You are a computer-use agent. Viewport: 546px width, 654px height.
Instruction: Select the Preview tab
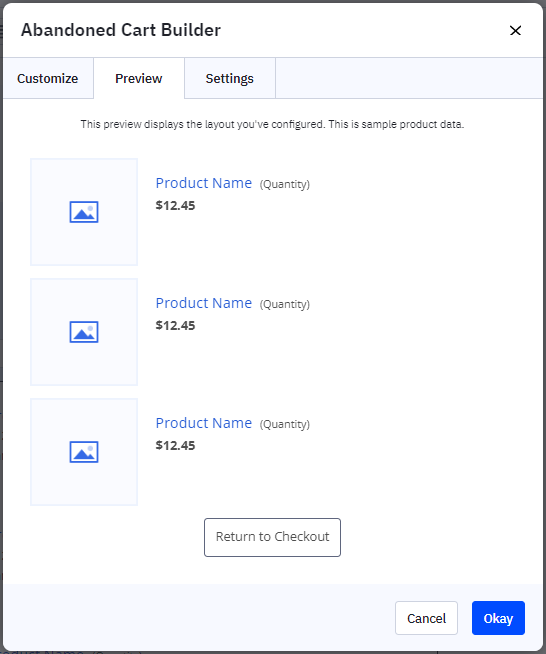[139, 78]
